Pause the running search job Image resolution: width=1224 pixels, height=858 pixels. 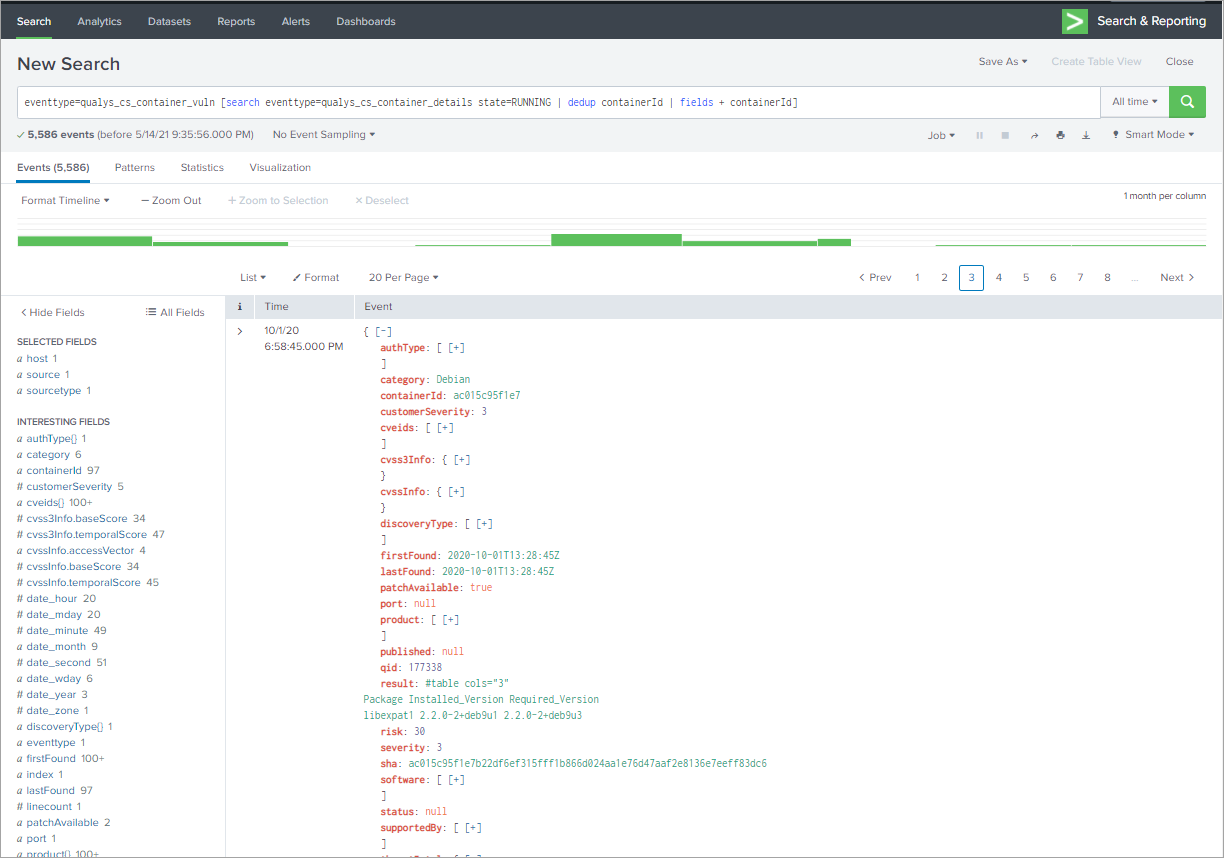[x=979, y=133]
